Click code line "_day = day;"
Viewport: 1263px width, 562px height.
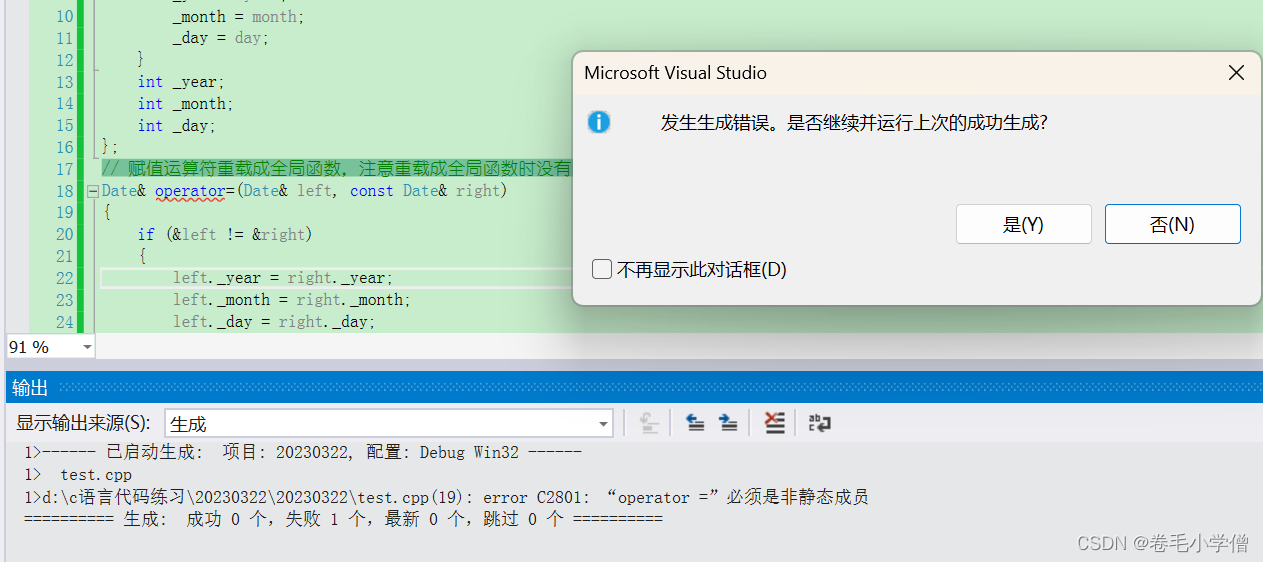click(x=221, y=38)
